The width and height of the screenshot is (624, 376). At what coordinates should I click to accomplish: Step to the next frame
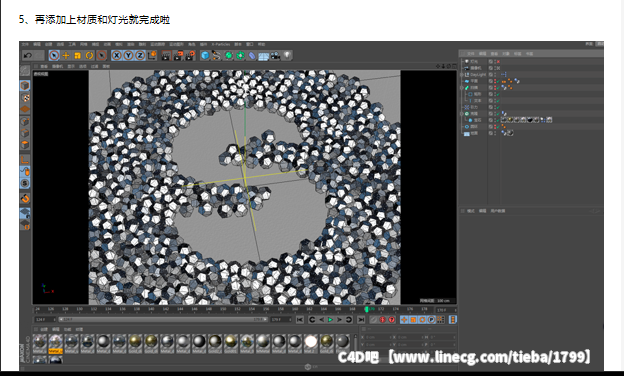pyautogui.click(x=339, y=320)
